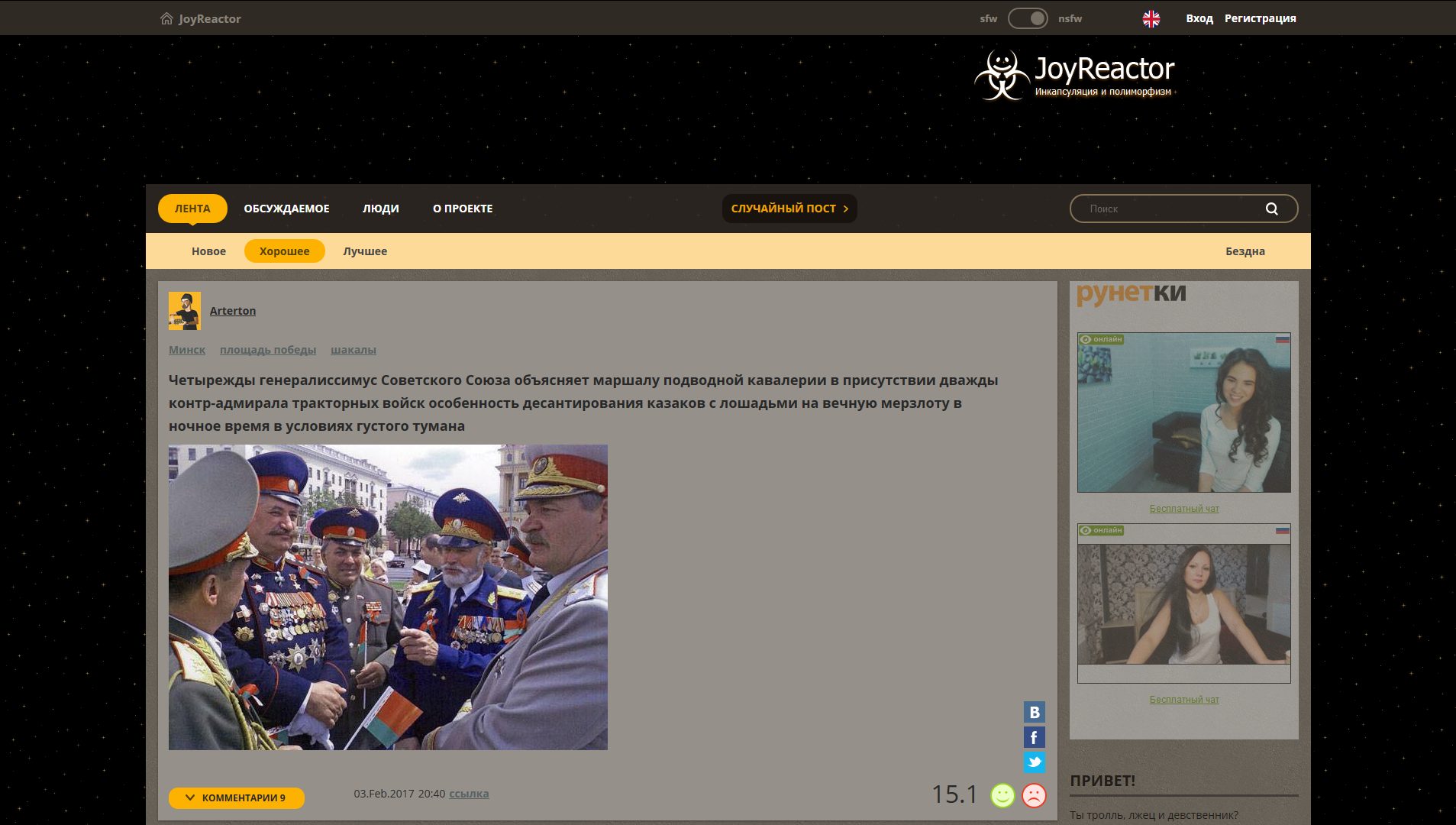Share post on VKontakte
This screenshot has height=825, width=1456.
pos(1034,712)
